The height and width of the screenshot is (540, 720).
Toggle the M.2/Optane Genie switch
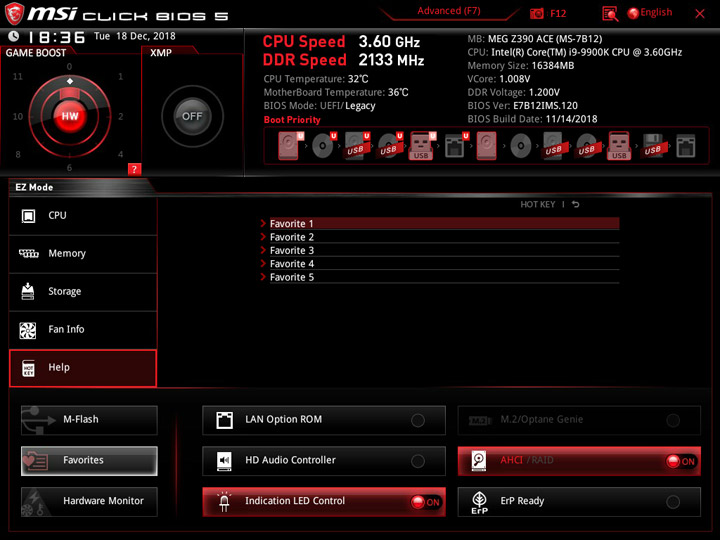pyautogui.click(x=673, y=420)
